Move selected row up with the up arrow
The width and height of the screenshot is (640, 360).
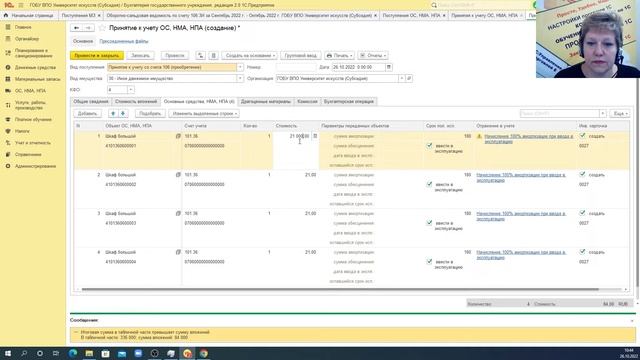coord(113,113)
